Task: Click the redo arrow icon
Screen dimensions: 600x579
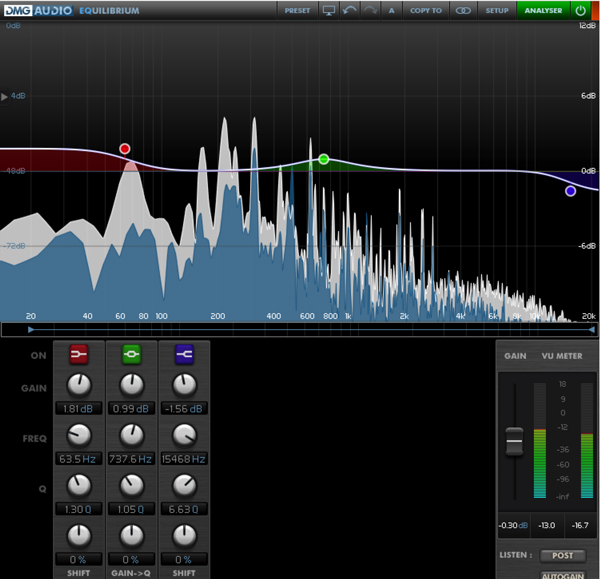Action: [x=370, y=10]
